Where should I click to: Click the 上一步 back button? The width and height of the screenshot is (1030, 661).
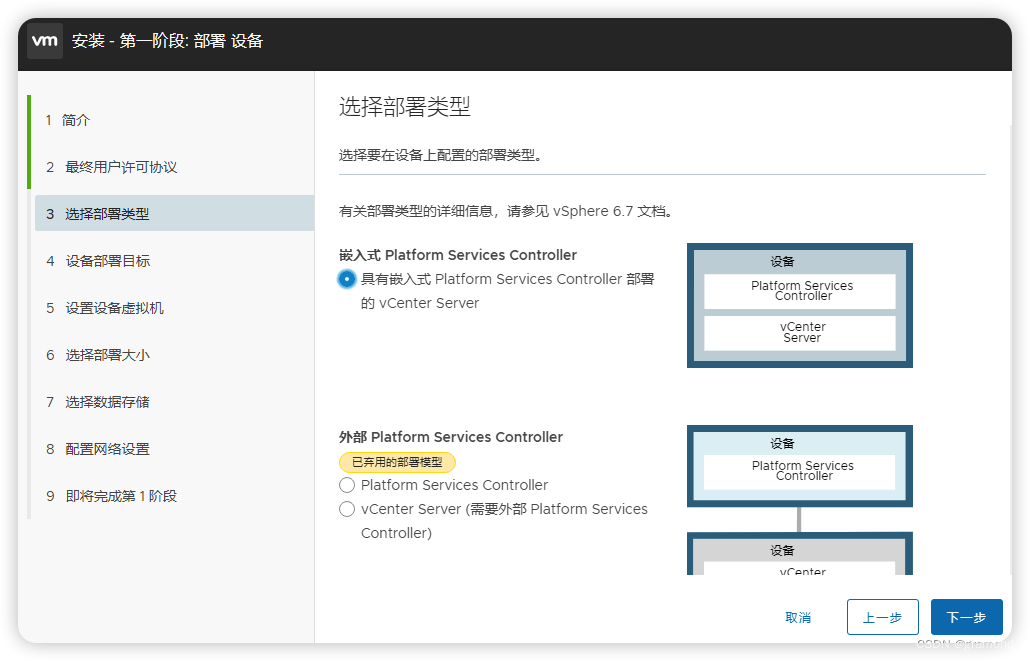[x=882, y=618]
